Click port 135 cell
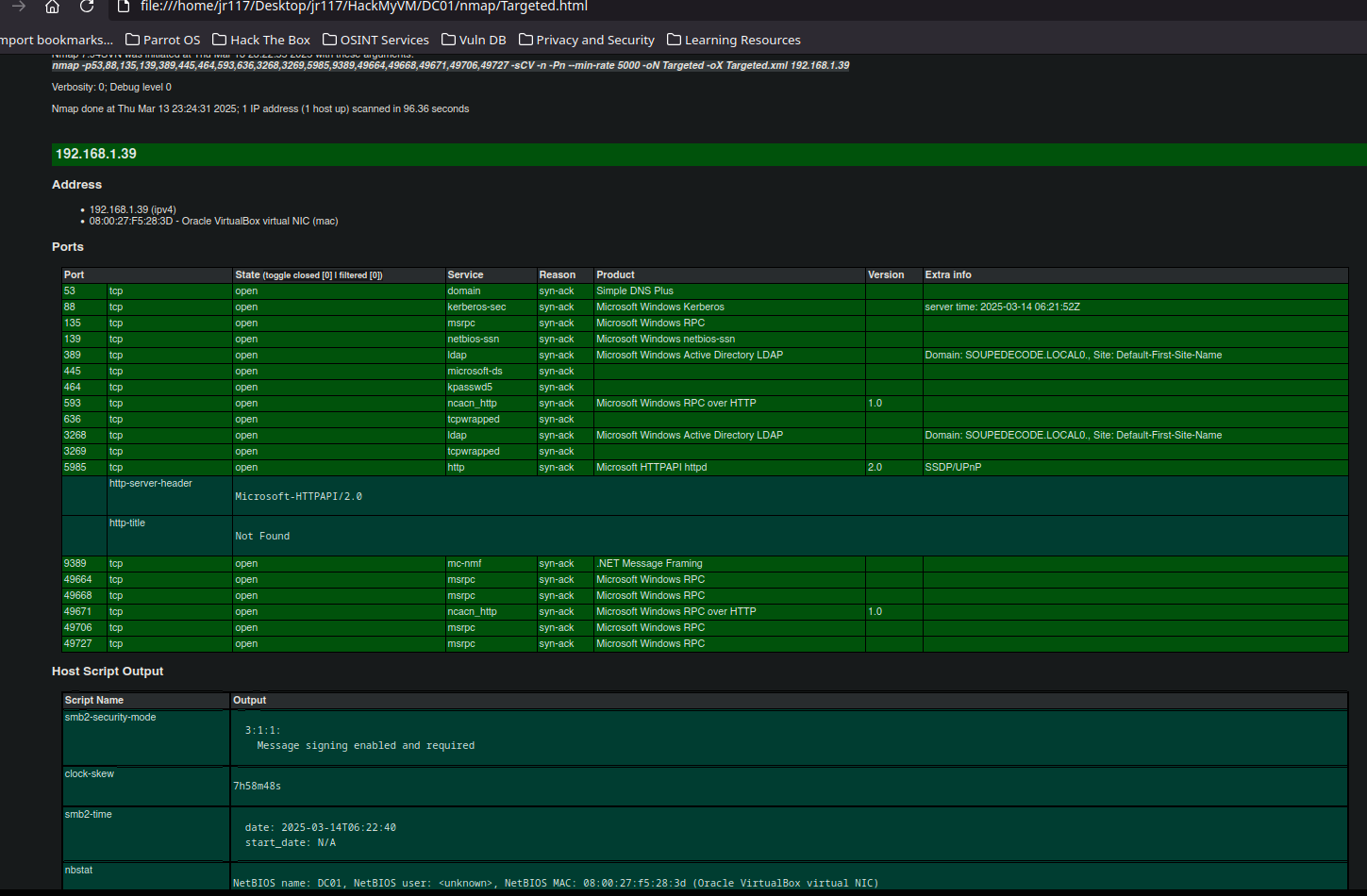1367x896 pixels. tap(84, 324)
